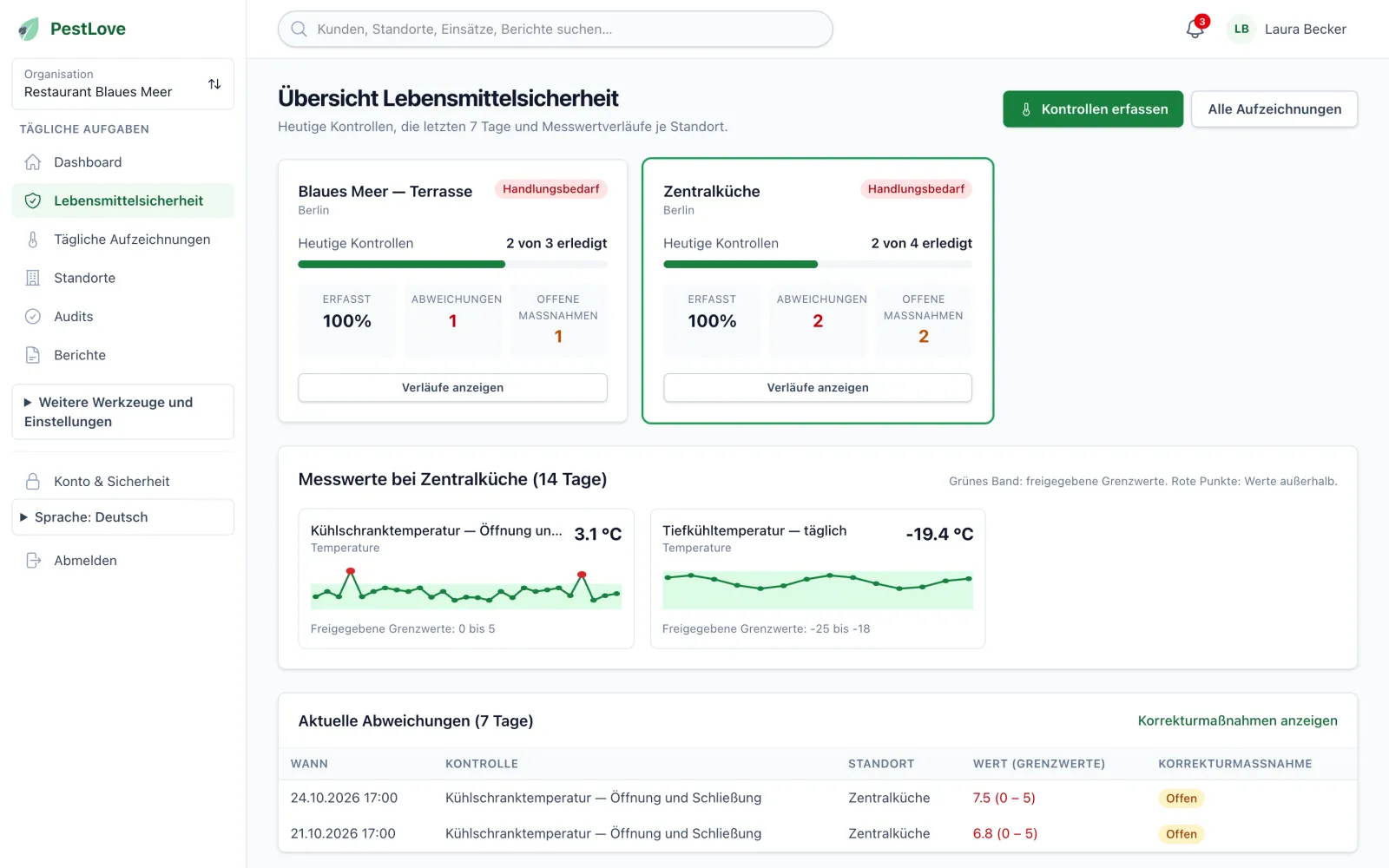
Task: Click the logout icon beside Abmelden
Action: pos(33,561)
